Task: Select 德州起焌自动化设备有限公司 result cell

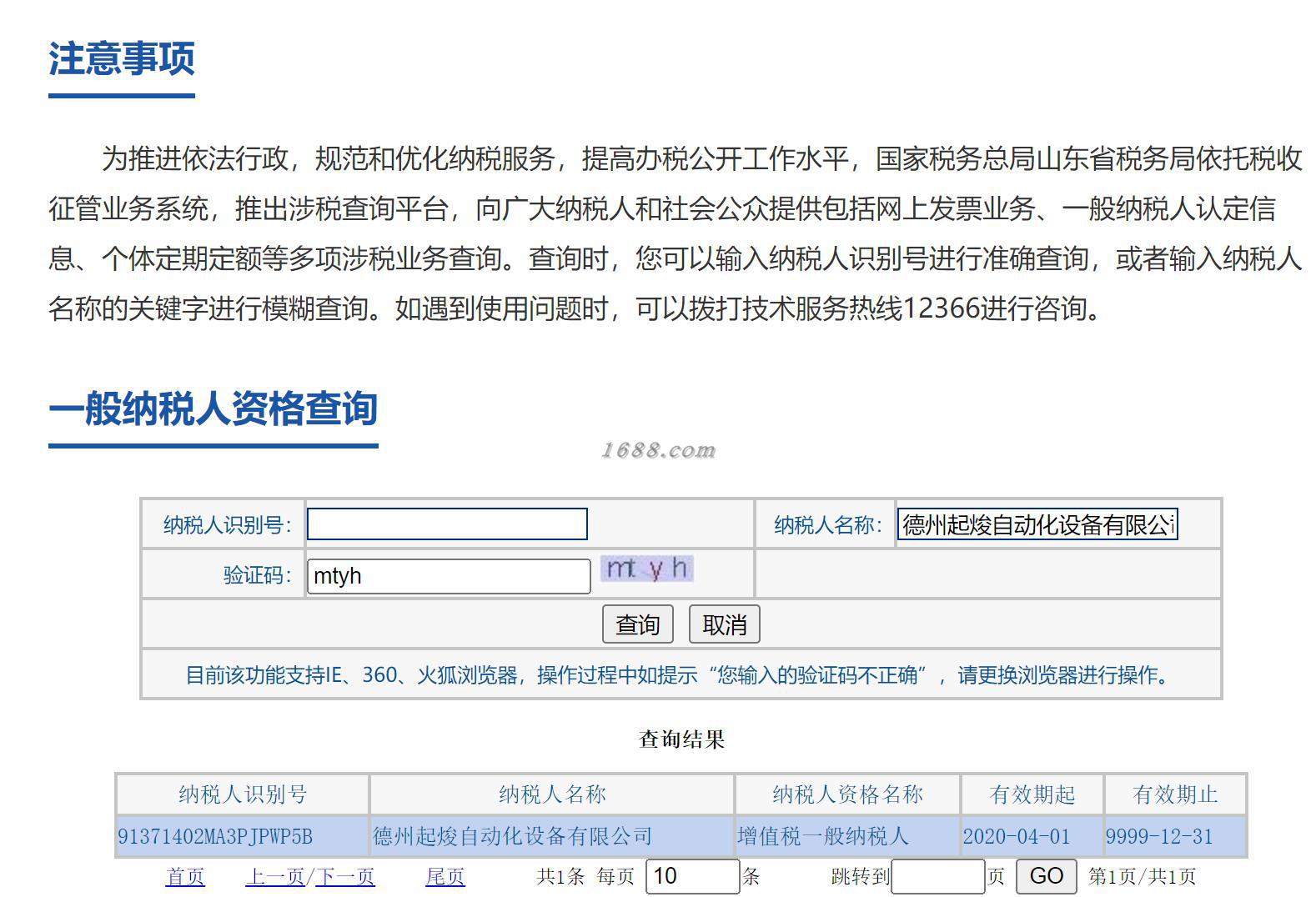Action: pos(552,836)
